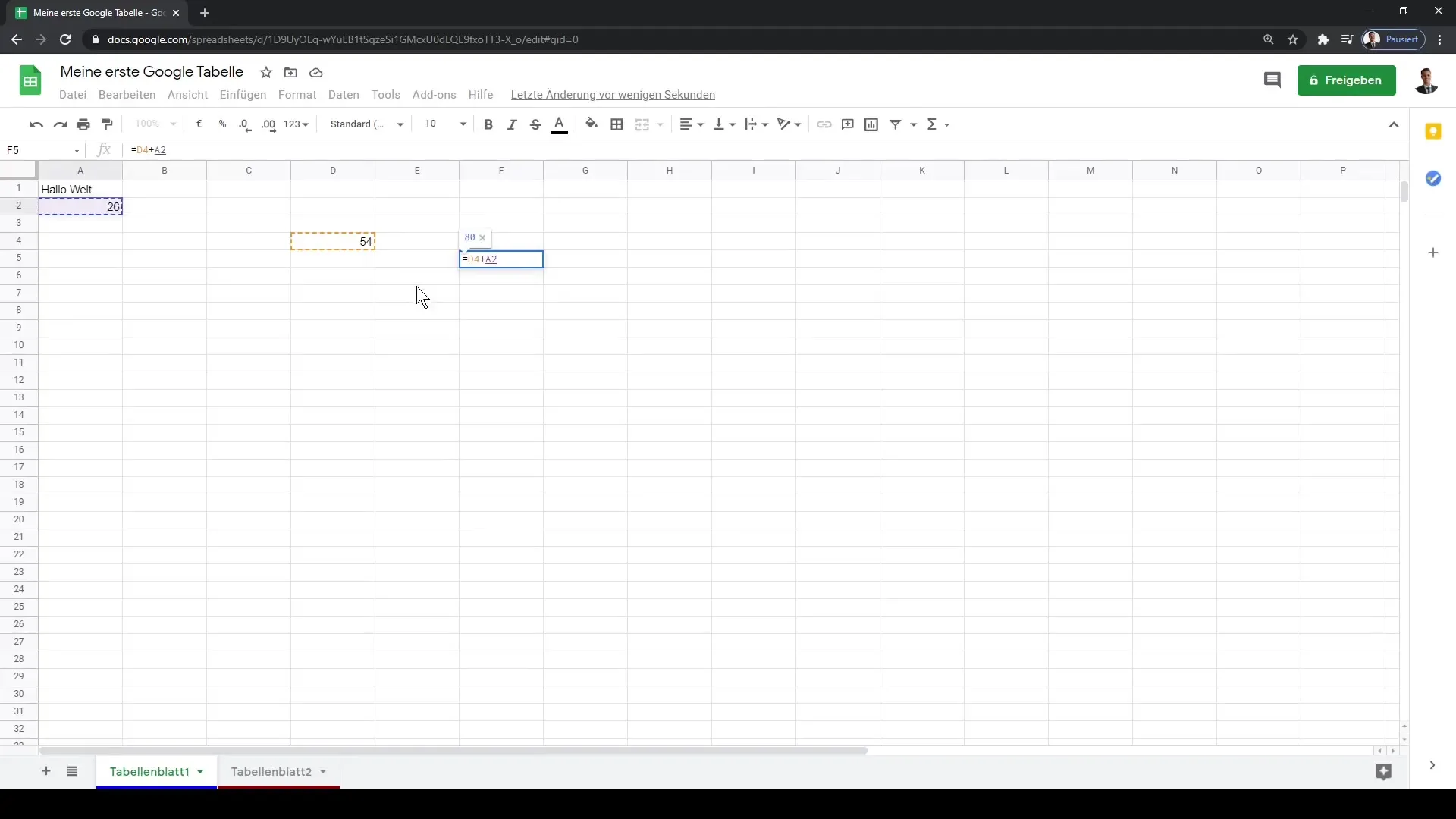Click the bold formatting icon
The height and width of the screenshot is (819, 1456).
[x=488, y=124]
